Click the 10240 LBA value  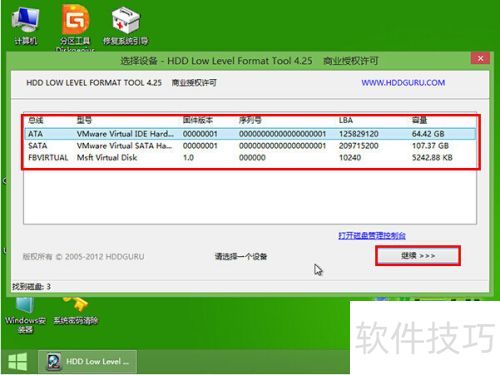350,157
